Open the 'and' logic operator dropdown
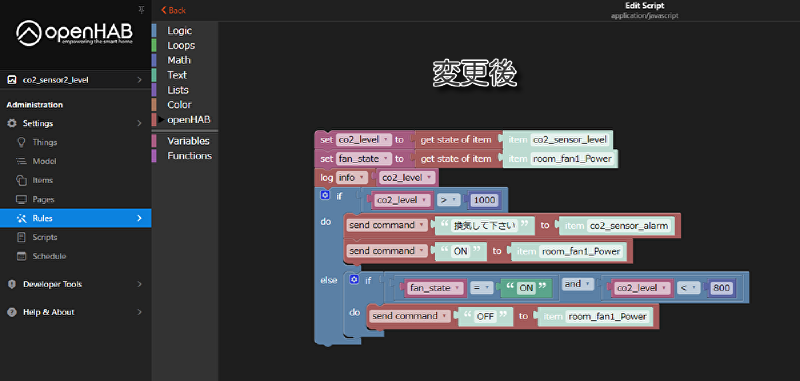The height and width of the screenshot is (381, 800). pyautogui.click(x=578, y=284)
